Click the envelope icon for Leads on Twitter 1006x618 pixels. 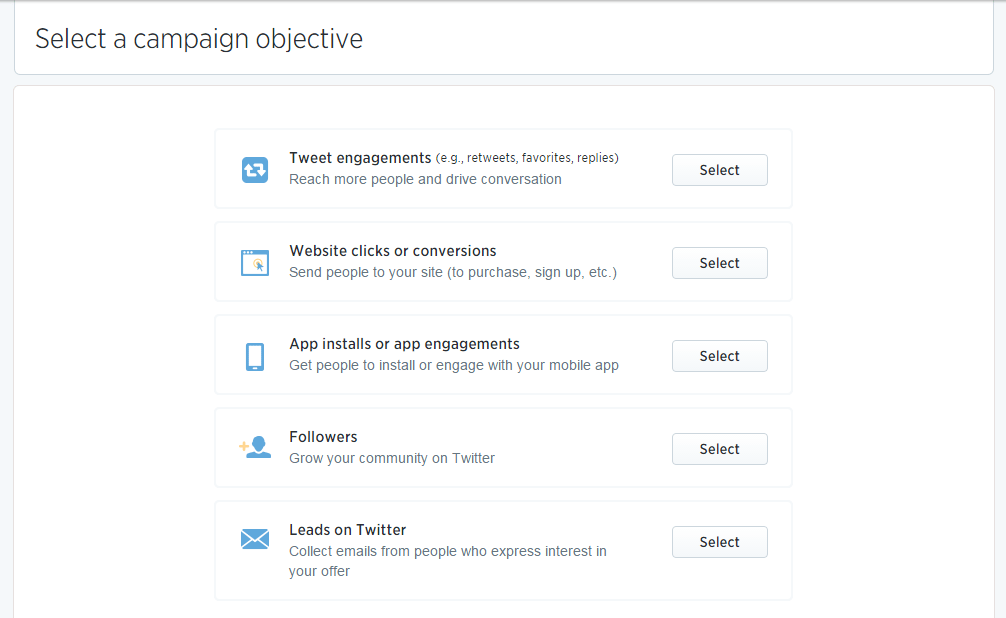click(255, 539)
